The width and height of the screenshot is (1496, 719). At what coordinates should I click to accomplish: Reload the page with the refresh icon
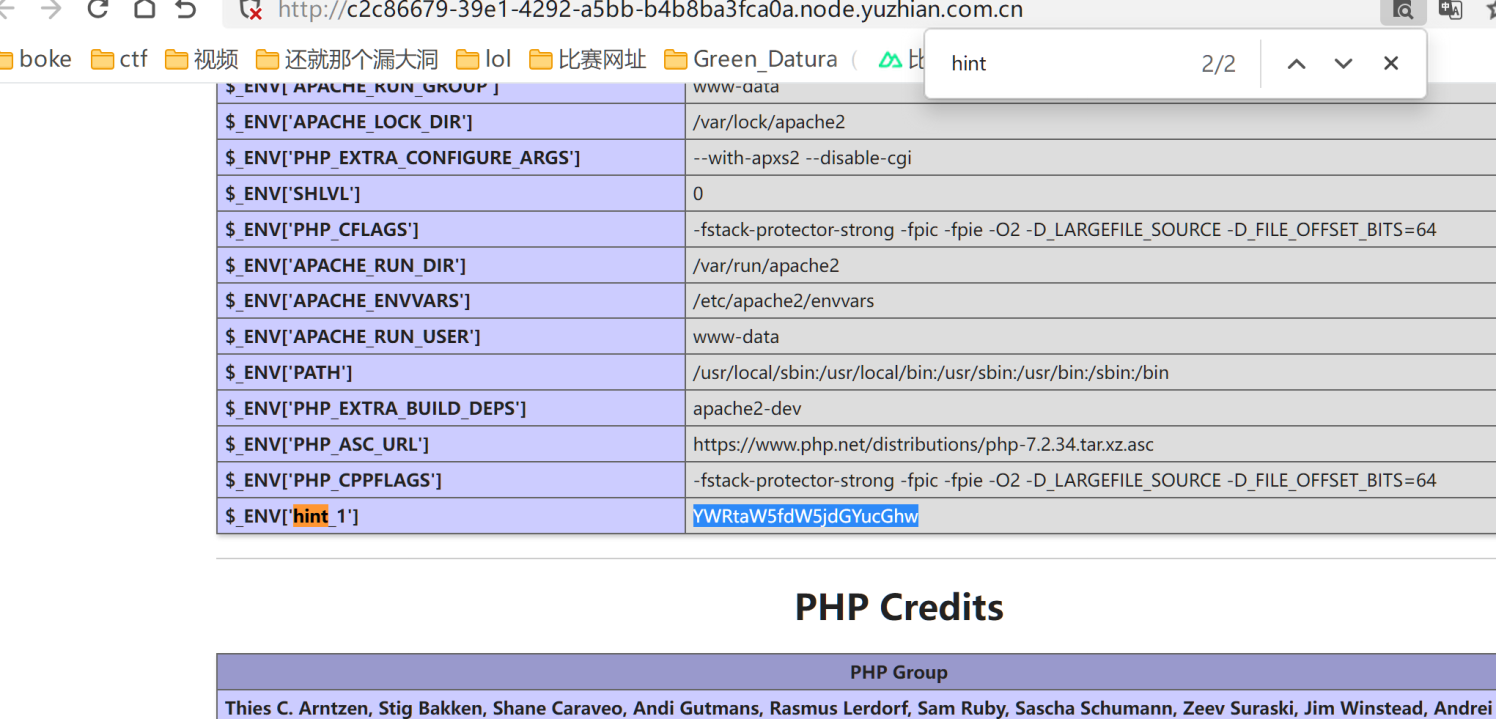tap(97, 9)
